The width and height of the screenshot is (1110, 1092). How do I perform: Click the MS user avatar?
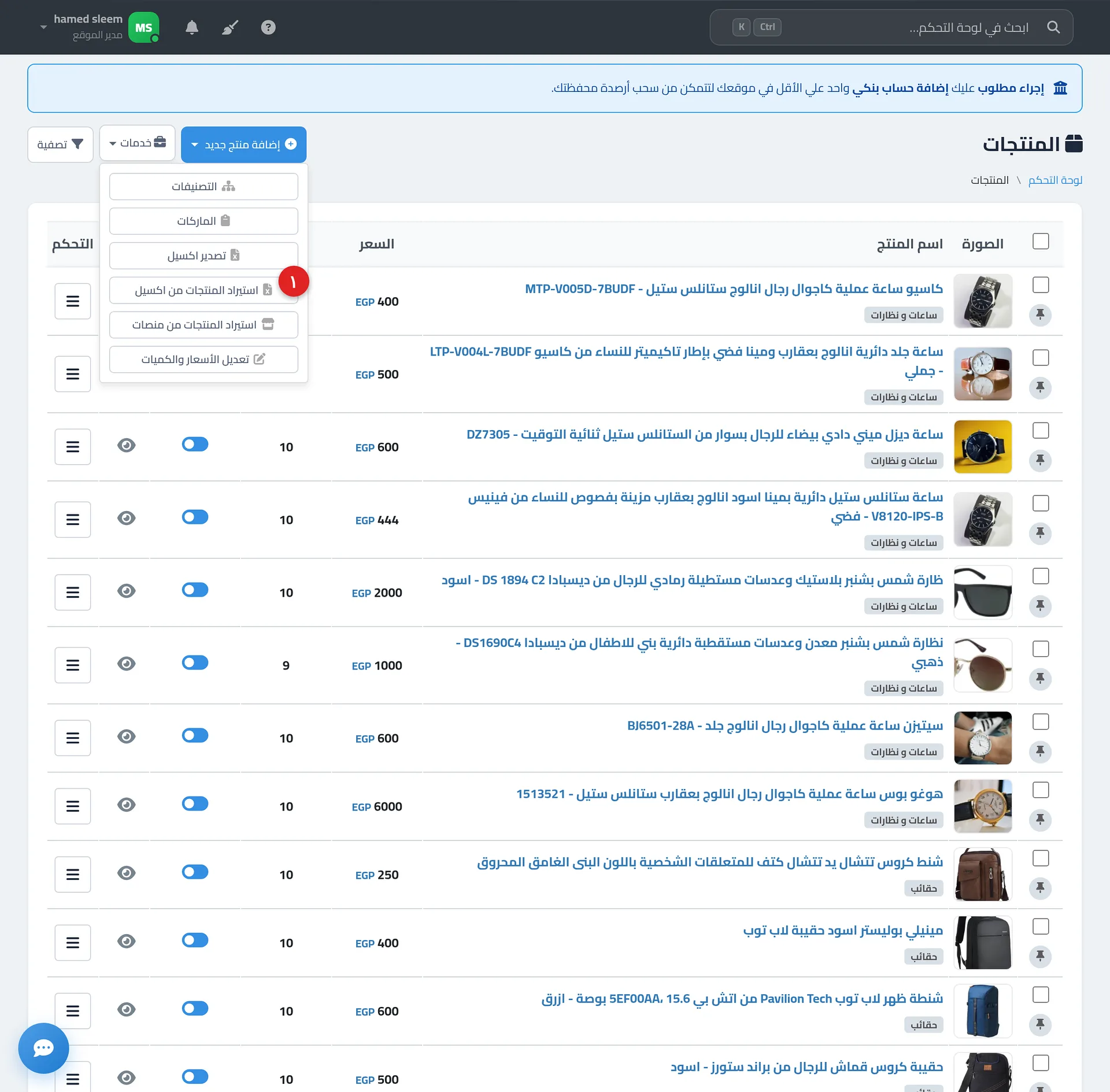143,27
